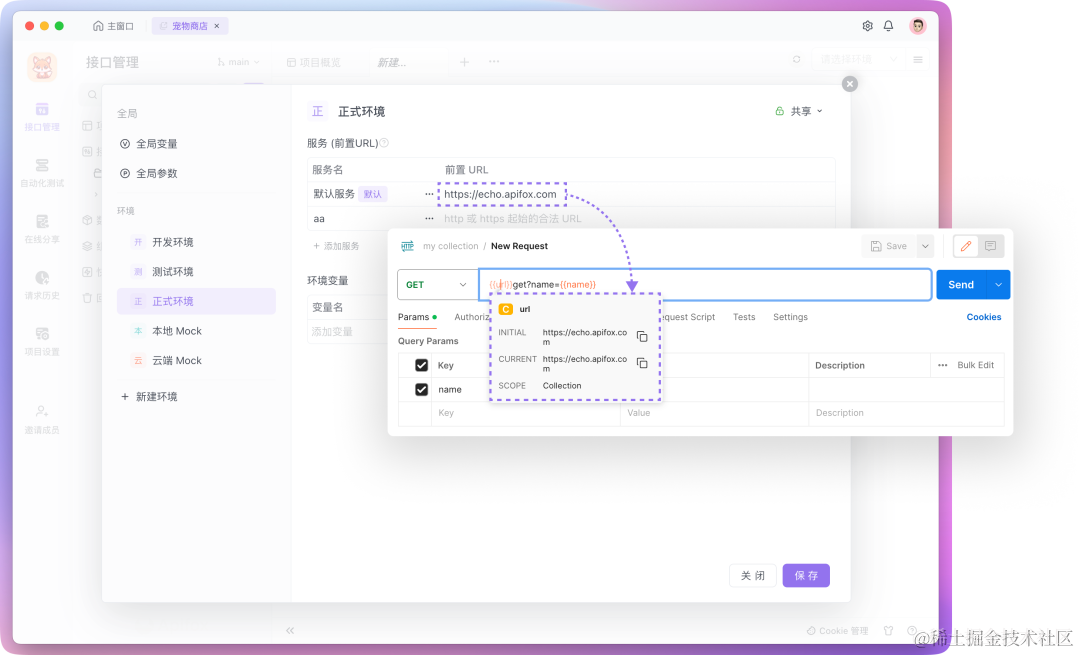Open main branch dropdown
The width and height of the screenshot is (1080, 655).
[238, 62]
